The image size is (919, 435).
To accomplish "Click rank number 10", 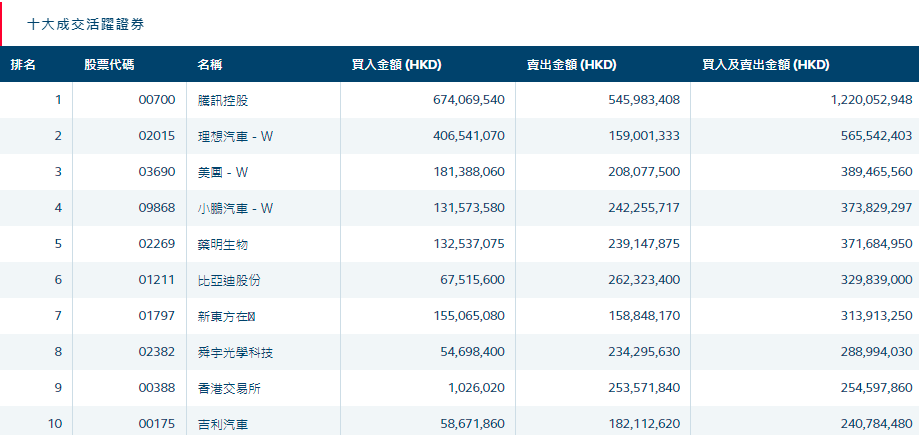I will (x=55, y=424).
